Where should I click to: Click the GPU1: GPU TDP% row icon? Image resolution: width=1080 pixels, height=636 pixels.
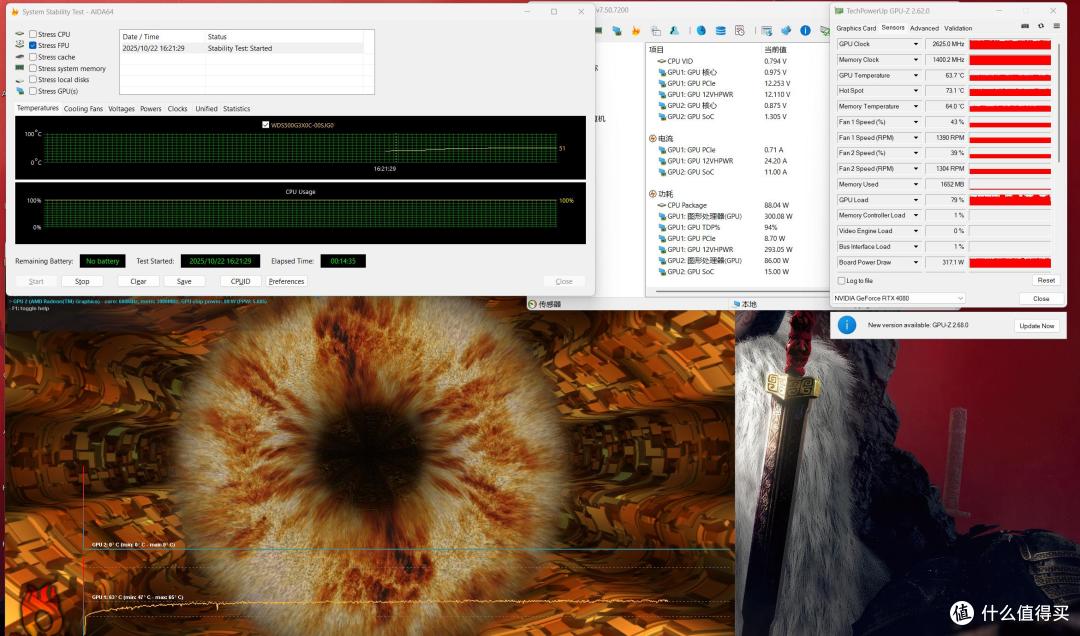(662, 227)
